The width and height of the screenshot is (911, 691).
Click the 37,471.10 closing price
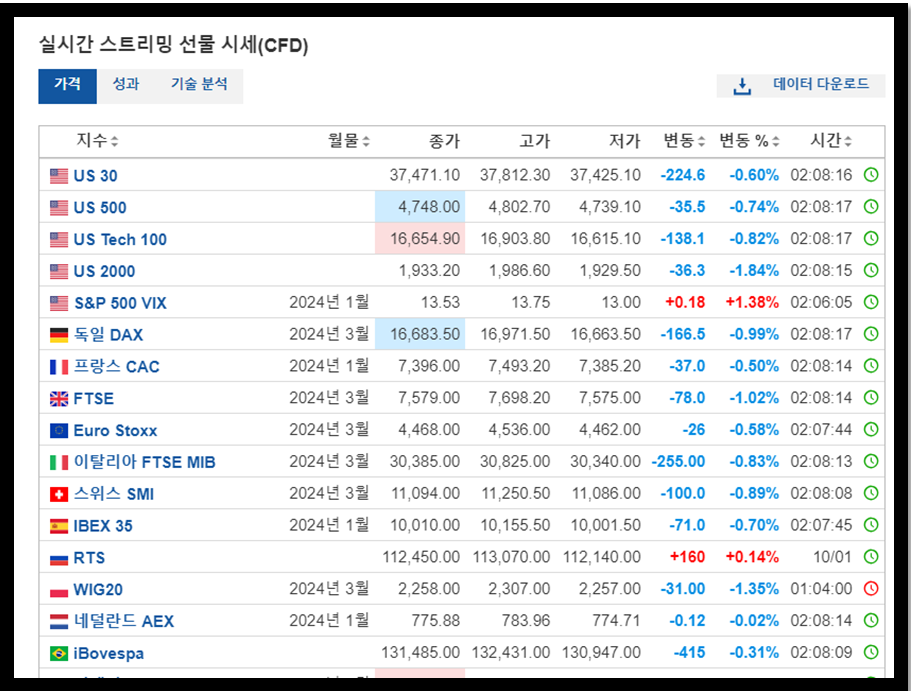425,175
